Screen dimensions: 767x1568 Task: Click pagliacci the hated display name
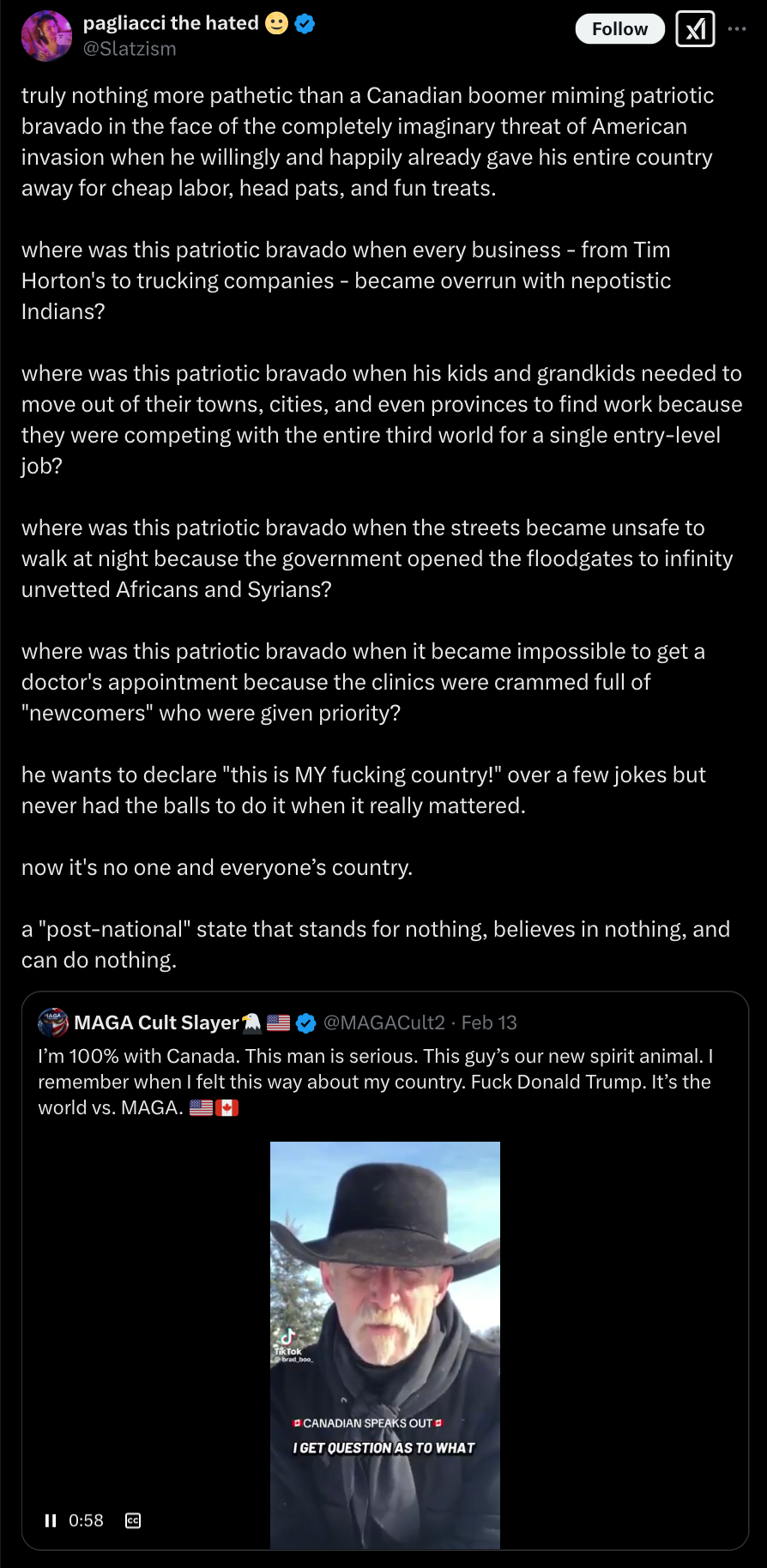pos(171,23)
